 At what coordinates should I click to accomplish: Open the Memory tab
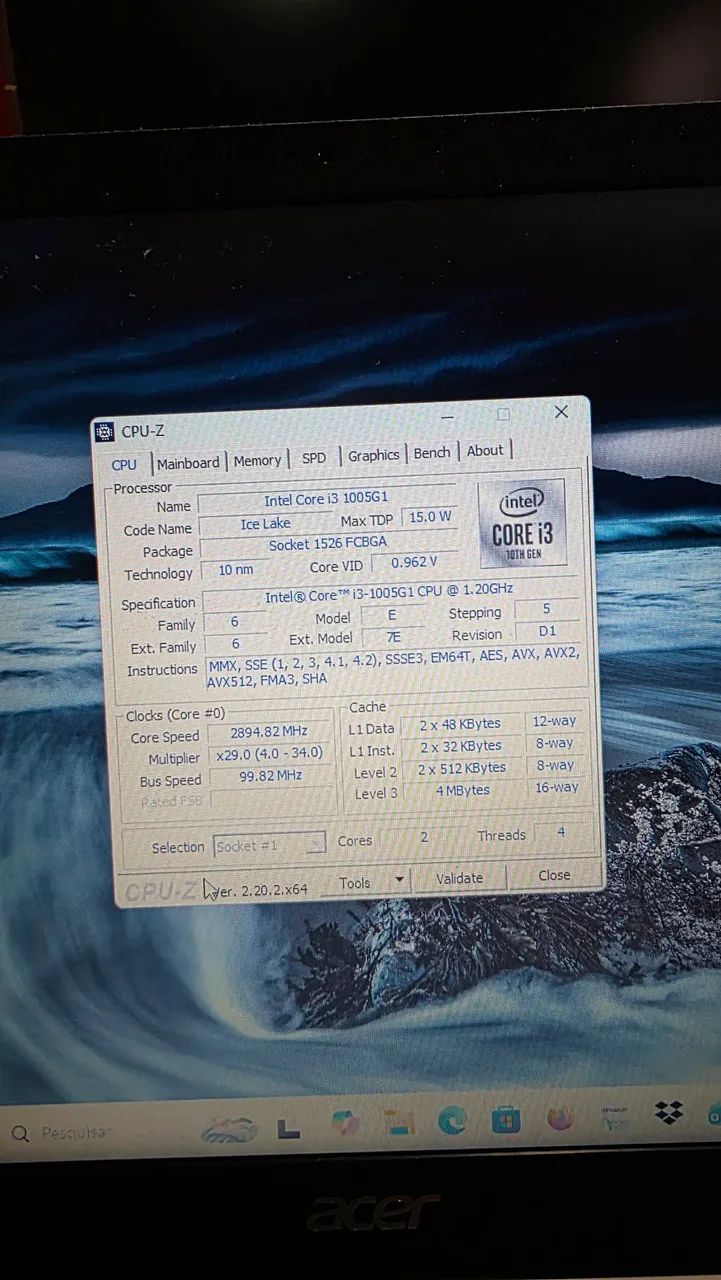(x=258, y=460)
